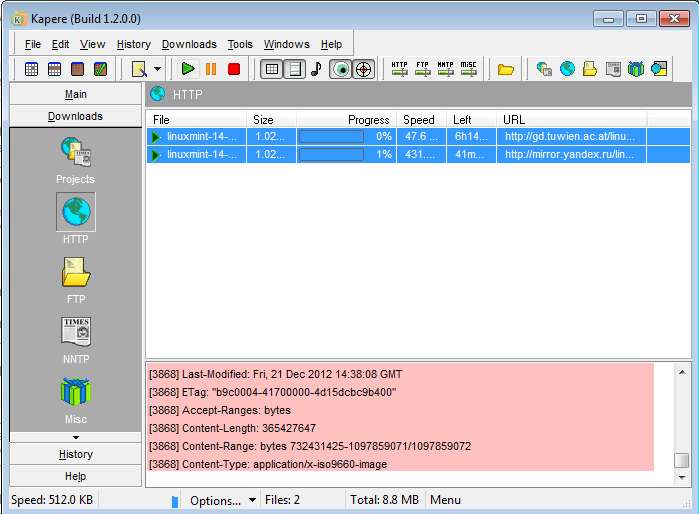The height and width of the screenshot is (514, 699).
Task: Sort by the Progress column header
Action: (346, 119)
